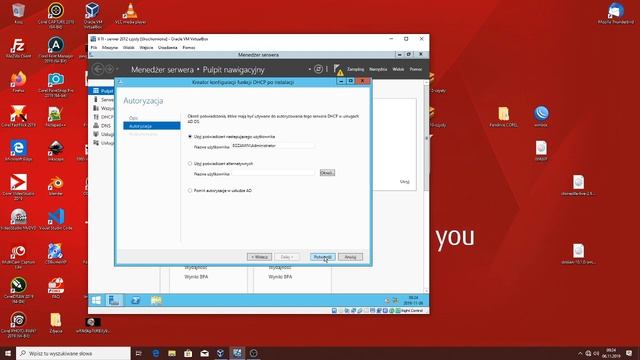Select radio 'Użyj poświadczeń następującego użytkownika'
The image size is (640, 360).
(x=190, y=136)
